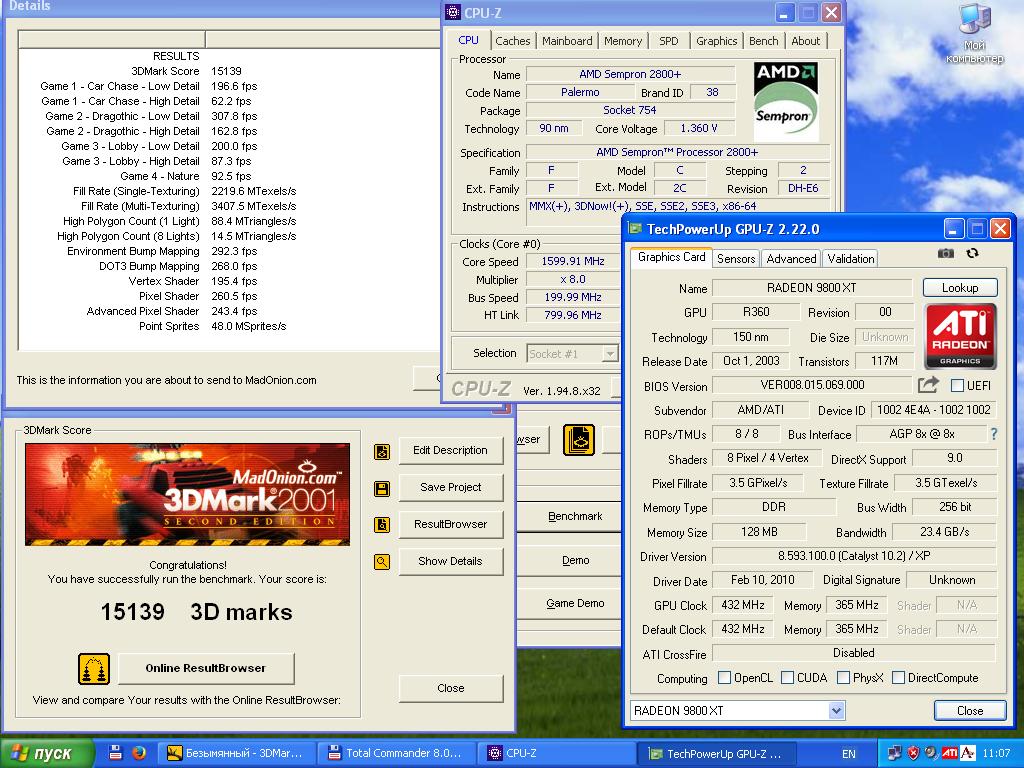Click the BIOS Version field in GPU-Z
Viewport: 1024px width, 768px height.
(812, 385)
